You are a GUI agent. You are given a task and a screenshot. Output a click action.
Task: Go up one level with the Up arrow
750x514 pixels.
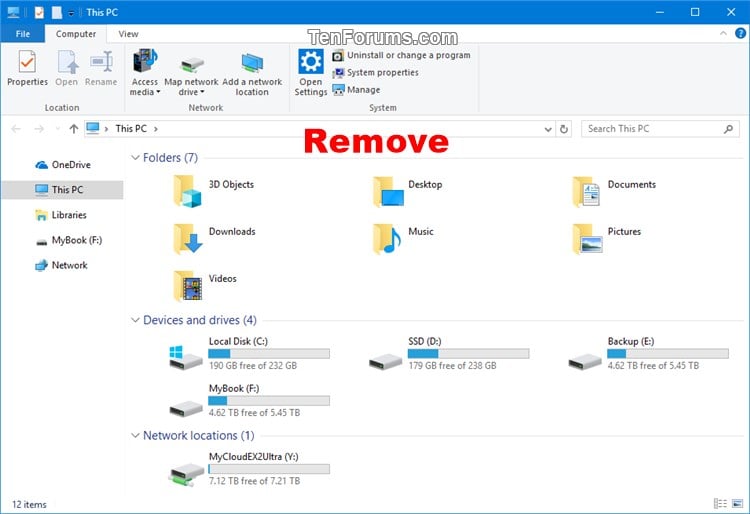click(x=74, y=129)
